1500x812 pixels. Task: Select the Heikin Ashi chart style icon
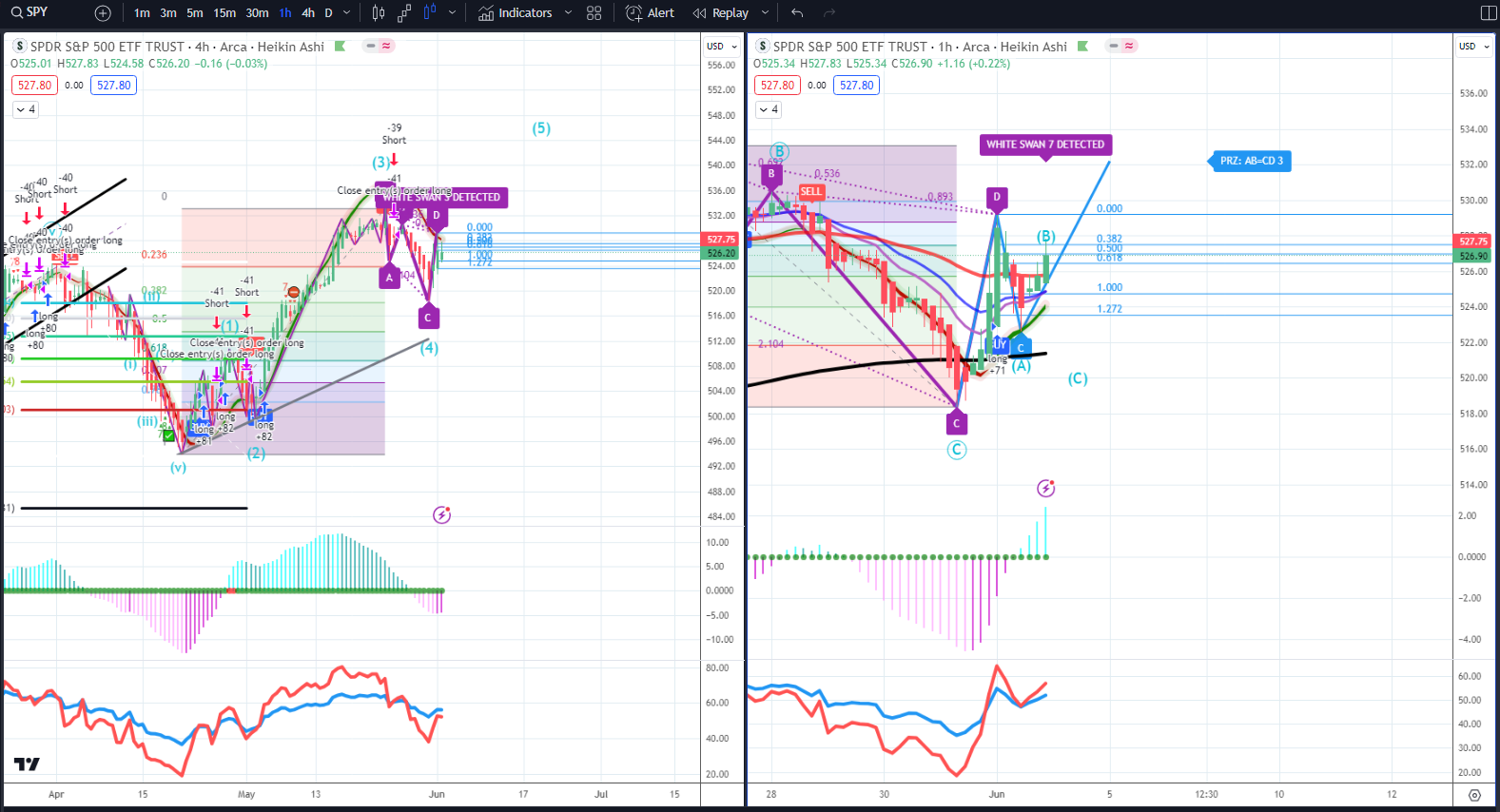(430, 13)
